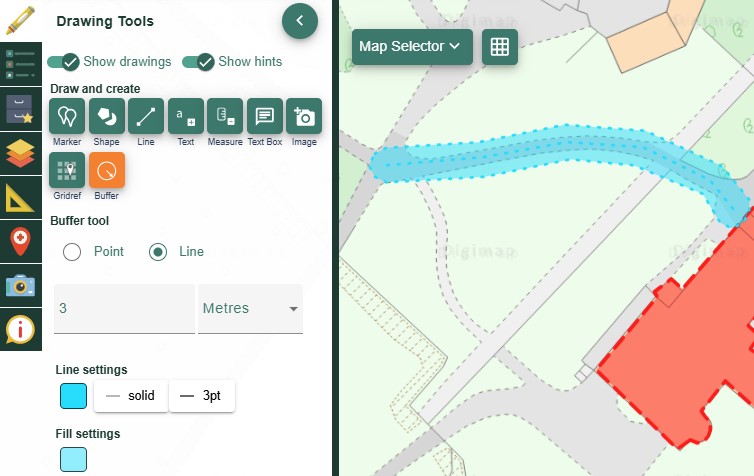Click the Image insert tool
Screen dimensions: 754x476
304,117
